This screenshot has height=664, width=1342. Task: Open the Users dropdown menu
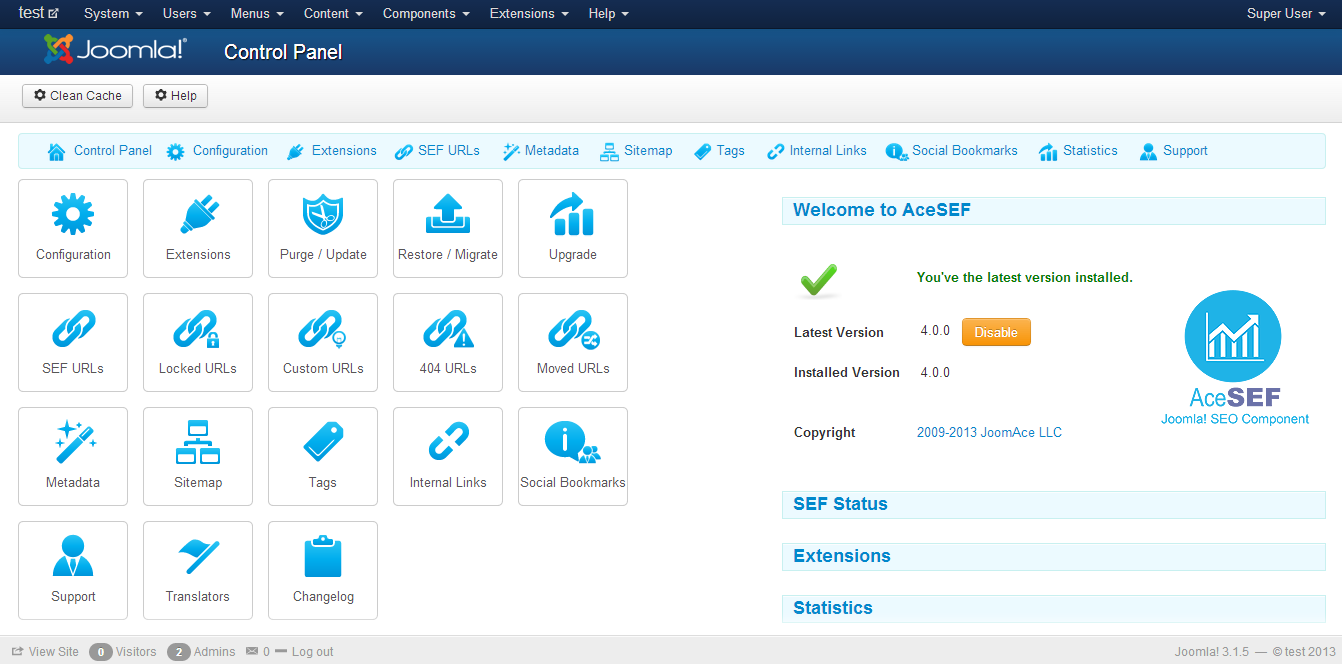[187, 14]
